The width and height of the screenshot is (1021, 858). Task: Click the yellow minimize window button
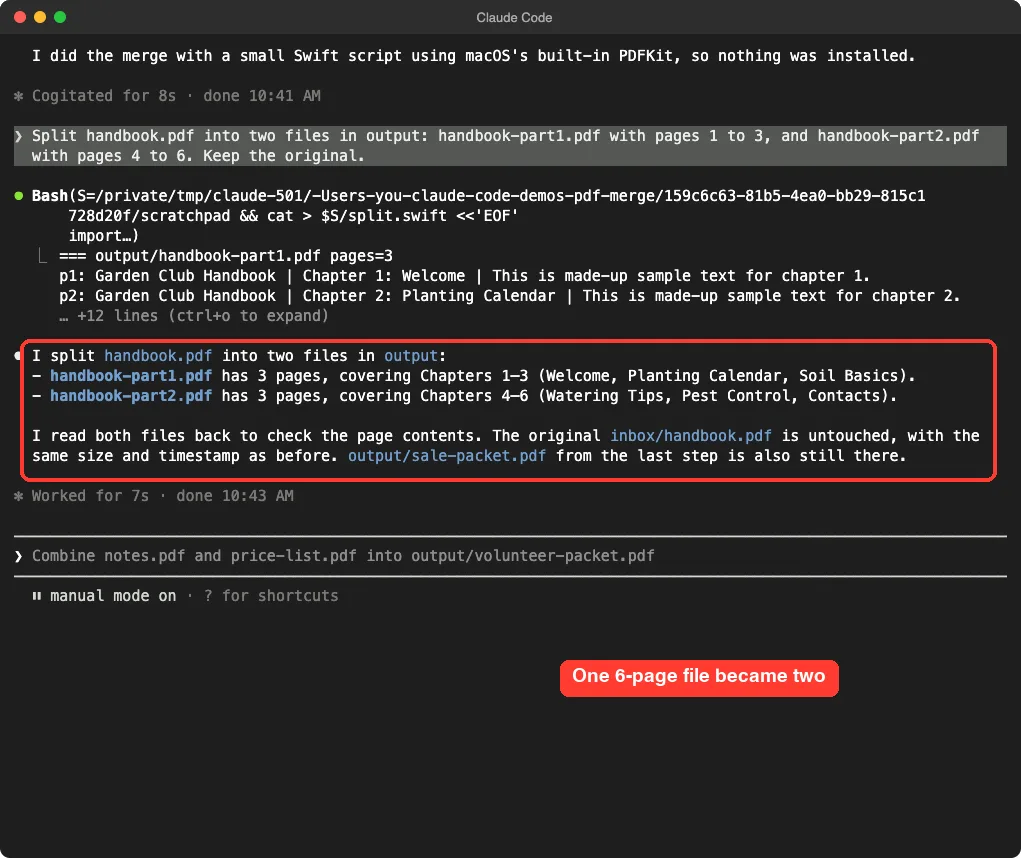[x=40, y=17]
